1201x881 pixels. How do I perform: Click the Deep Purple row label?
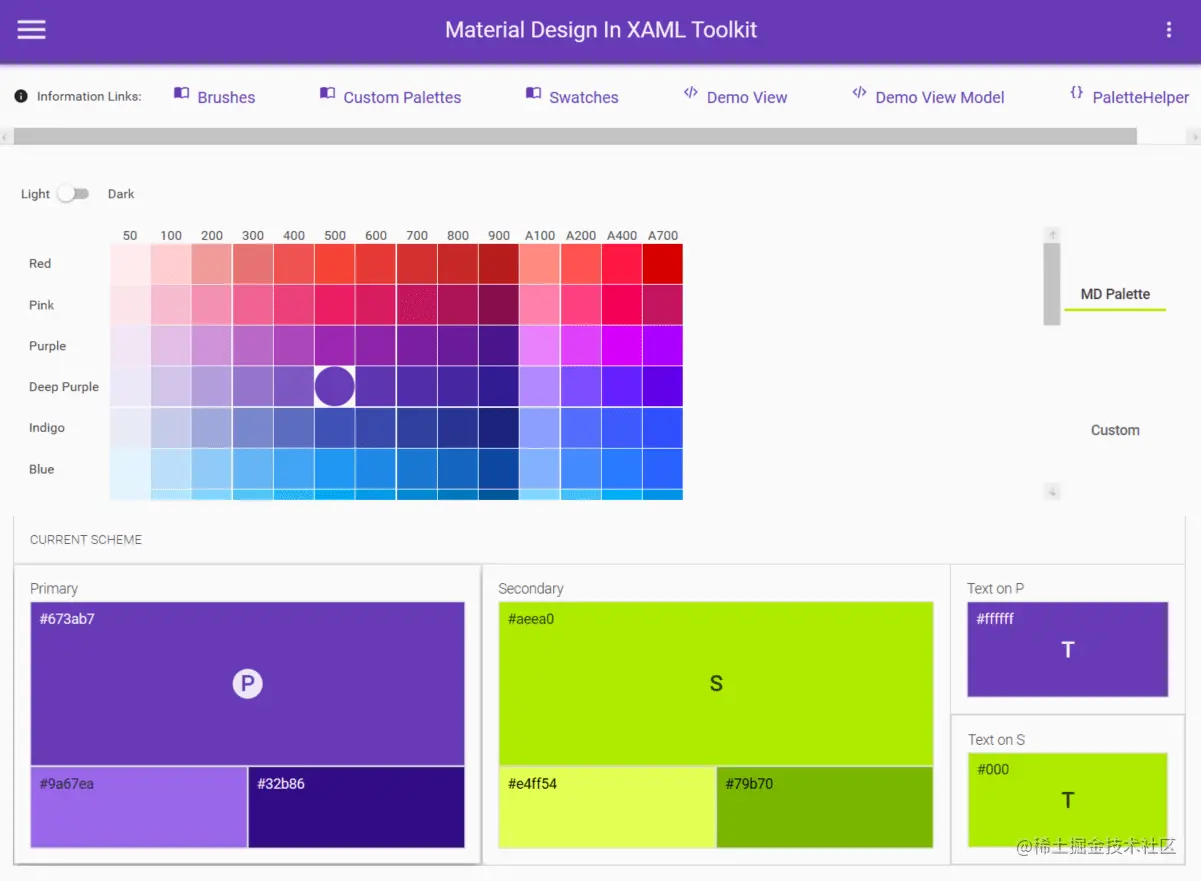64,387
